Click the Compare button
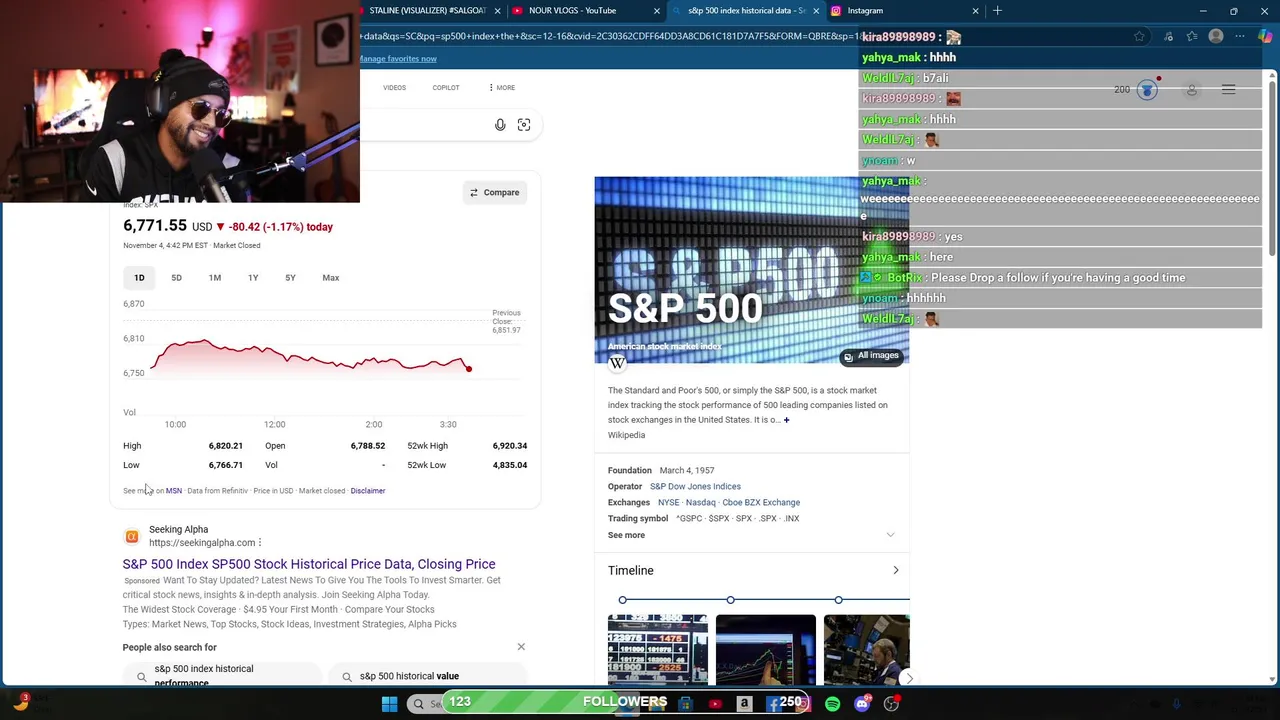 [x=495, y=193]
